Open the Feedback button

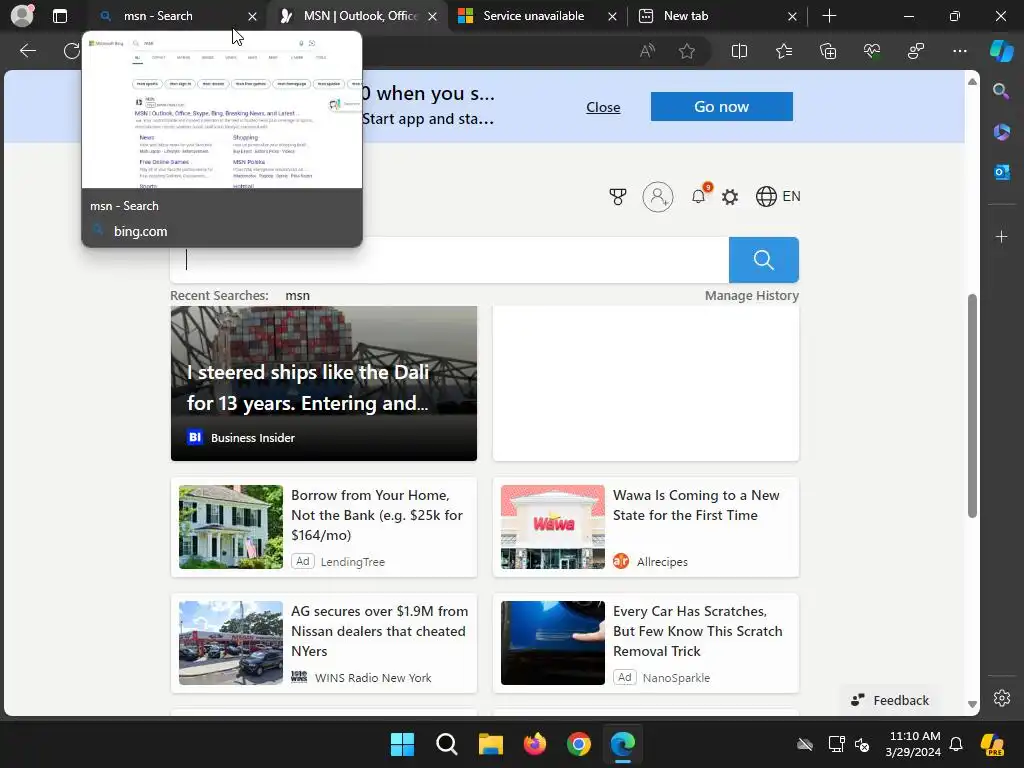(x=890, y=700)
